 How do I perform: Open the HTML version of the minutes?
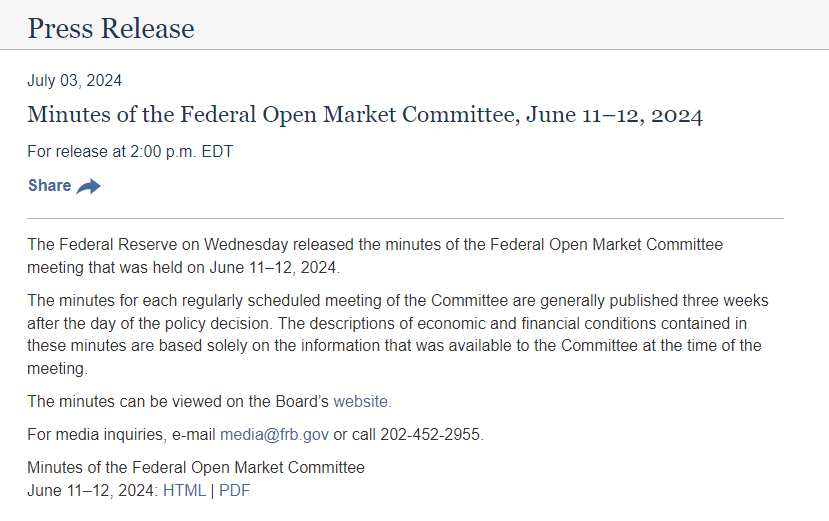[184, 490]
